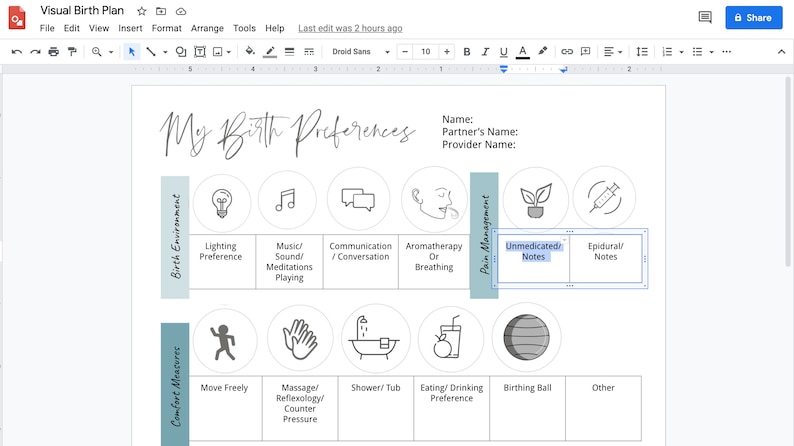Open the Border dash style icon
The width and height of the screenshot is (794, 446).
tap(309, 52)
